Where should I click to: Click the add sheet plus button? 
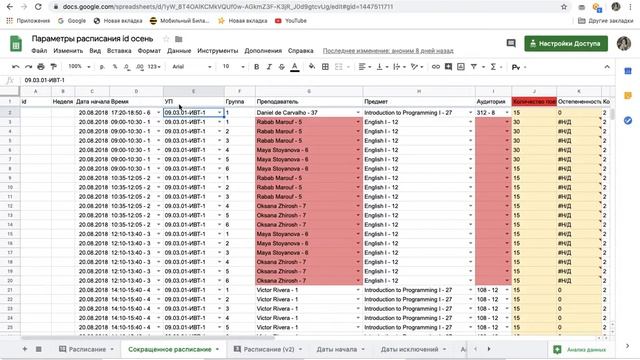[x=25, y=349]
